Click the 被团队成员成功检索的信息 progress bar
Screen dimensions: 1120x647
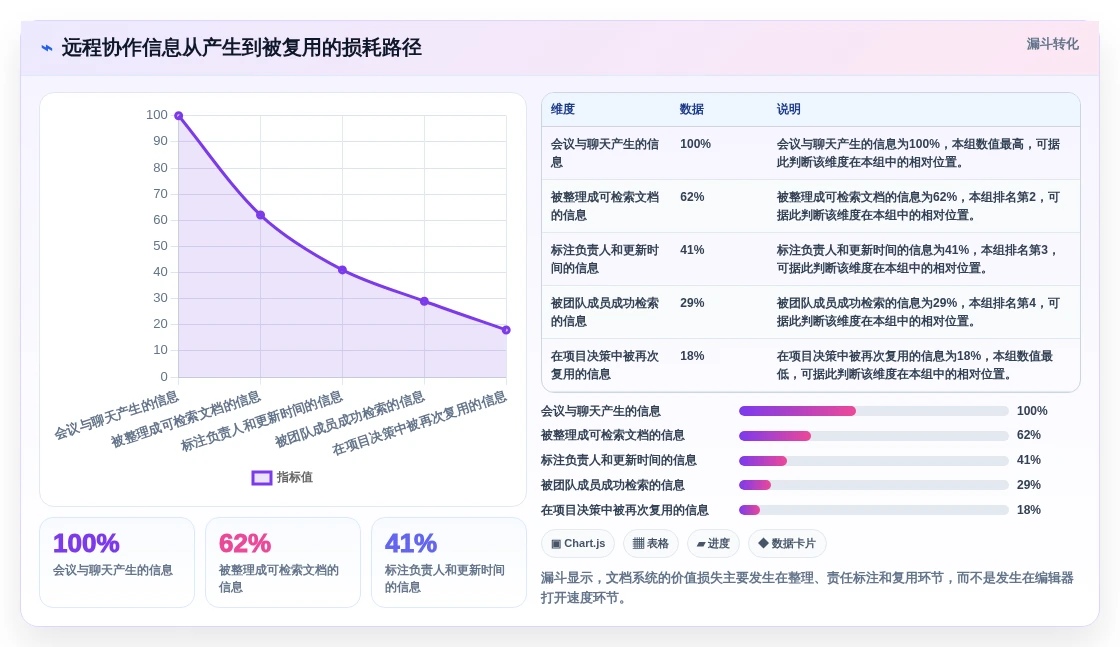click(874, 486)
